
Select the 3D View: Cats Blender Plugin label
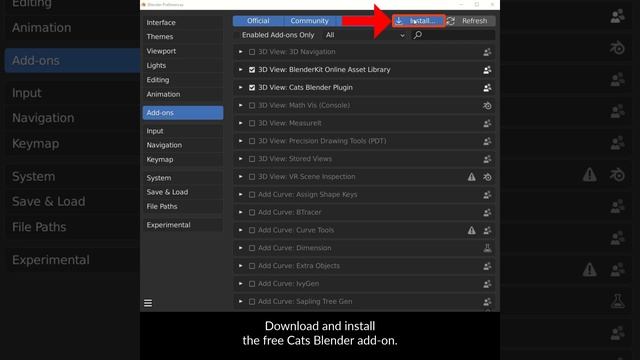click(305, 88)
